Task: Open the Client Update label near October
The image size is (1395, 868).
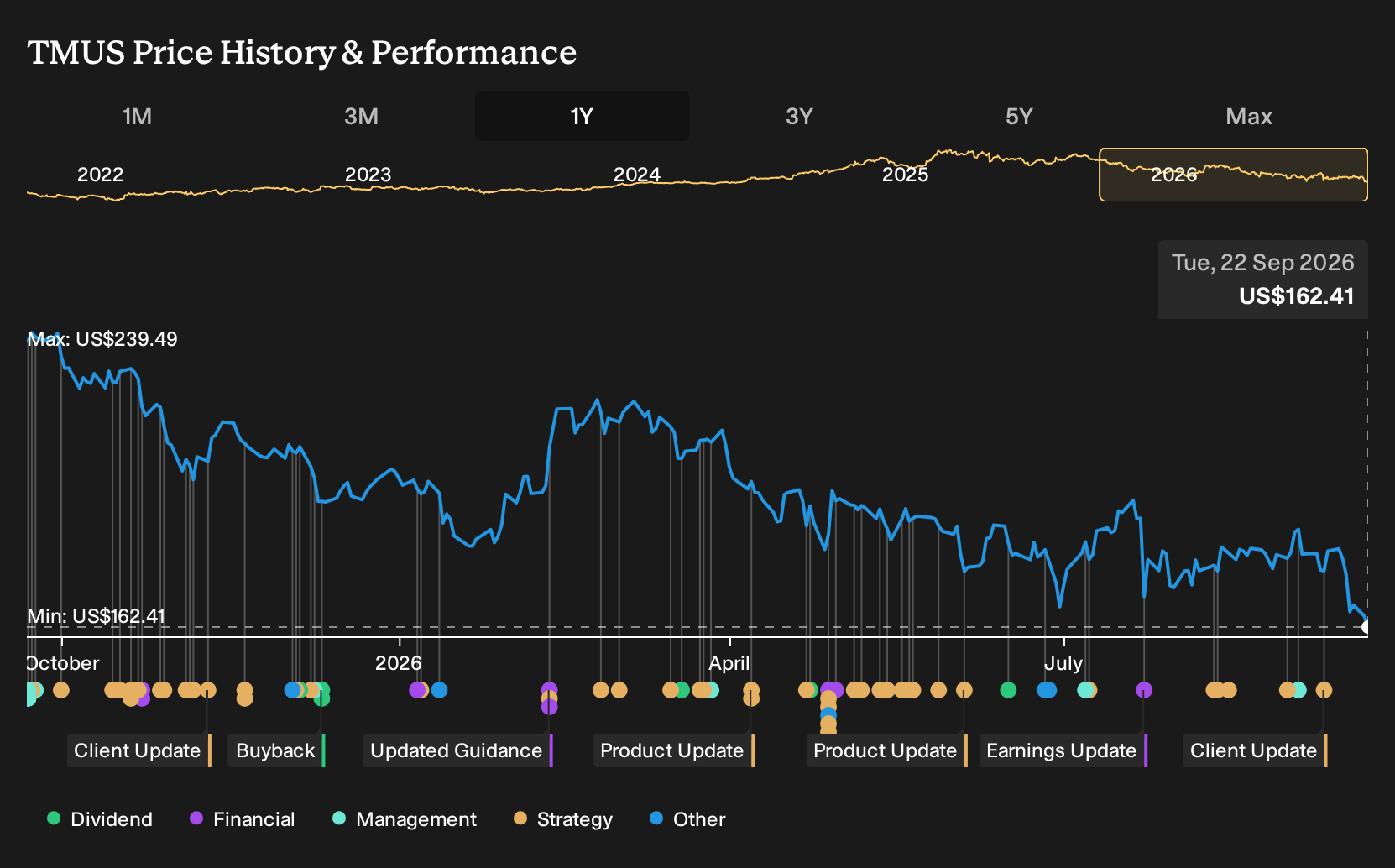Action: coord(139,750)
